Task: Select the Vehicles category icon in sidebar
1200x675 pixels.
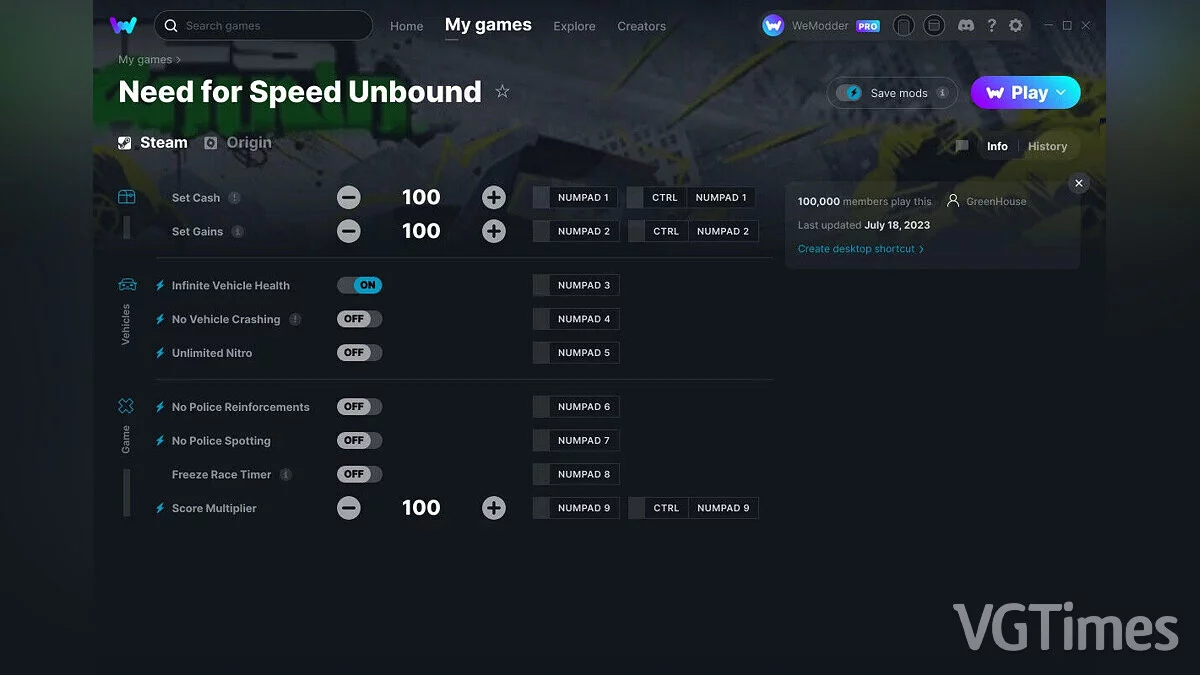Action: [126, 285]
